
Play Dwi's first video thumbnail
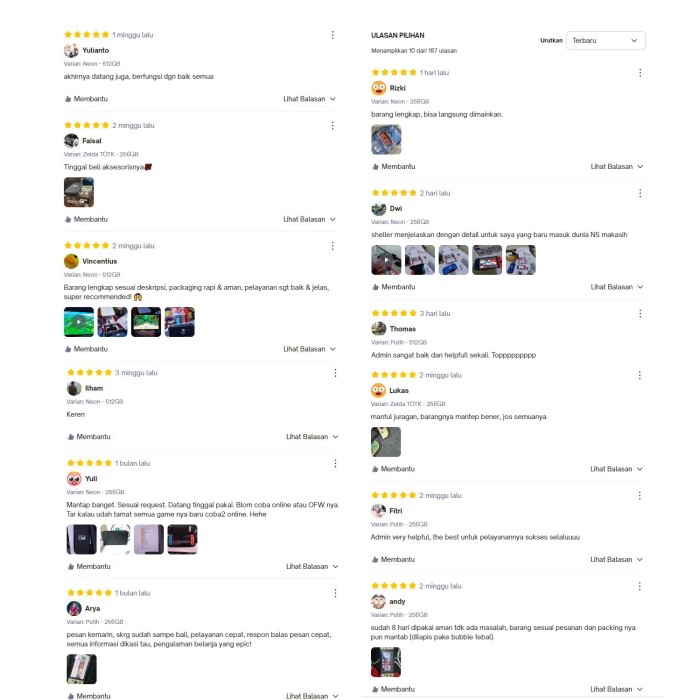[x=386, y=260]
